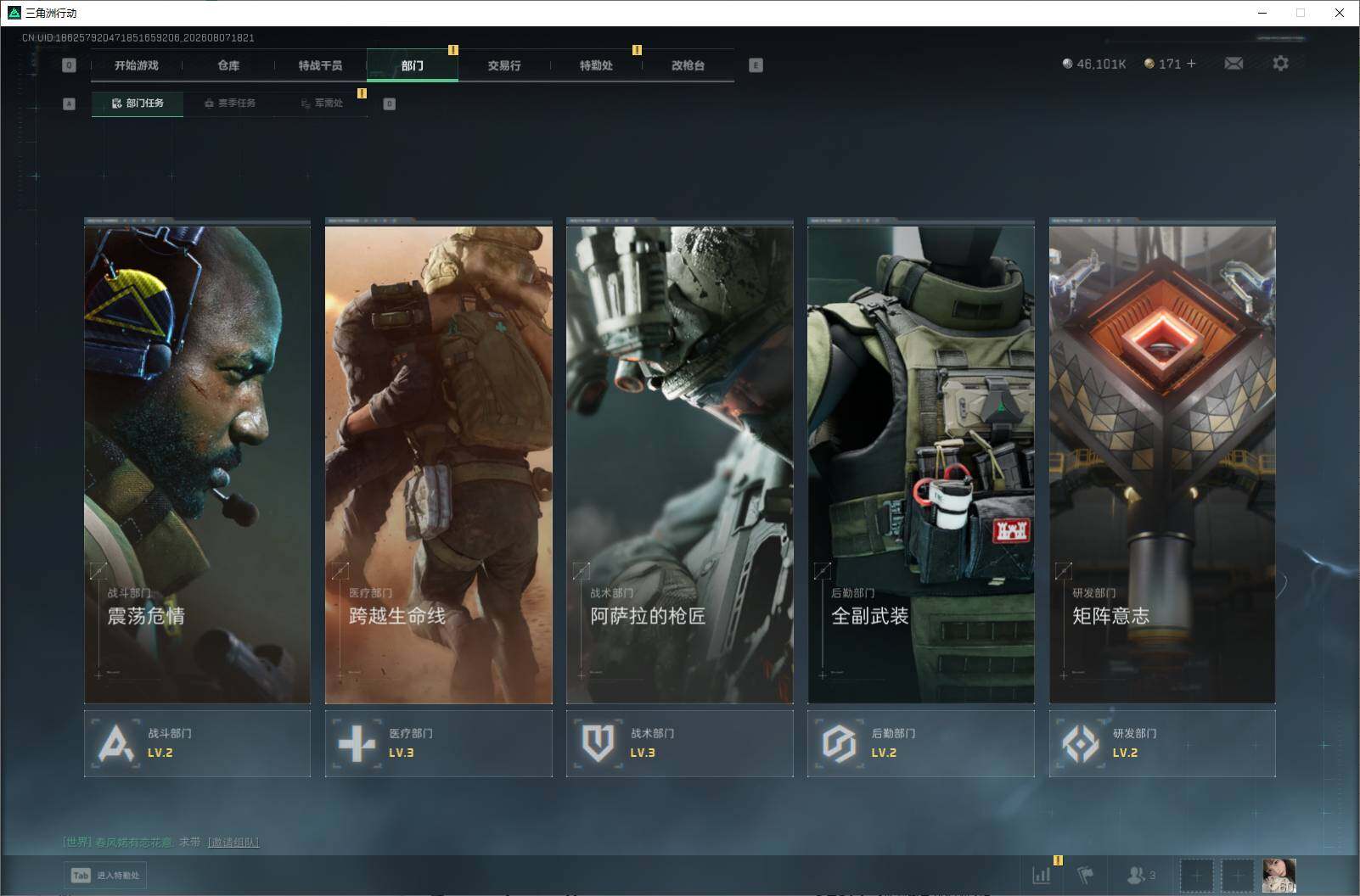
Task: Click the A key hint beside 部门任务
Action: pyautogui.click(x=69, y=104)
